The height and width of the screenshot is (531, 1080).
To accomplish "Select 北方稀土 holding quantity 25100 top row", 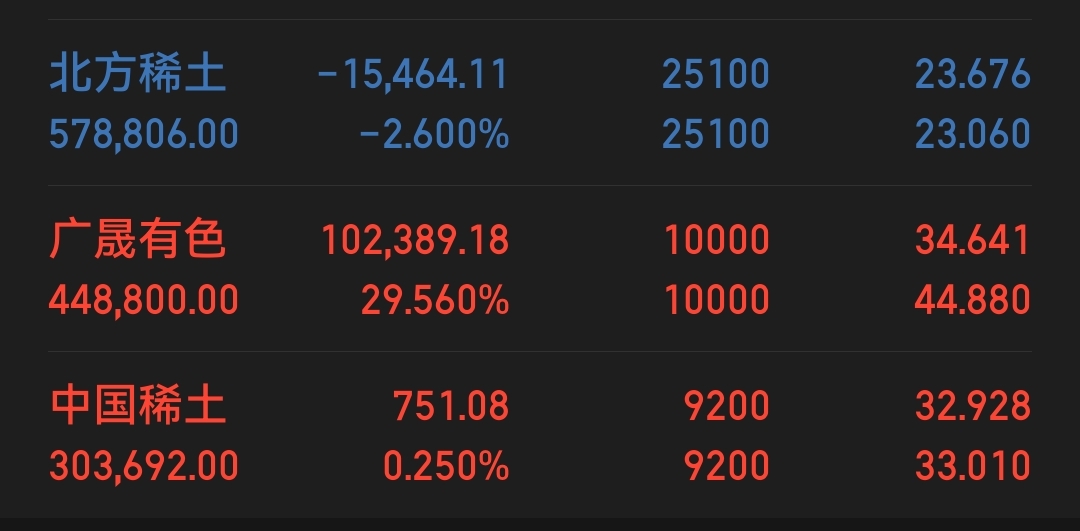I will (x=716, y=74).
